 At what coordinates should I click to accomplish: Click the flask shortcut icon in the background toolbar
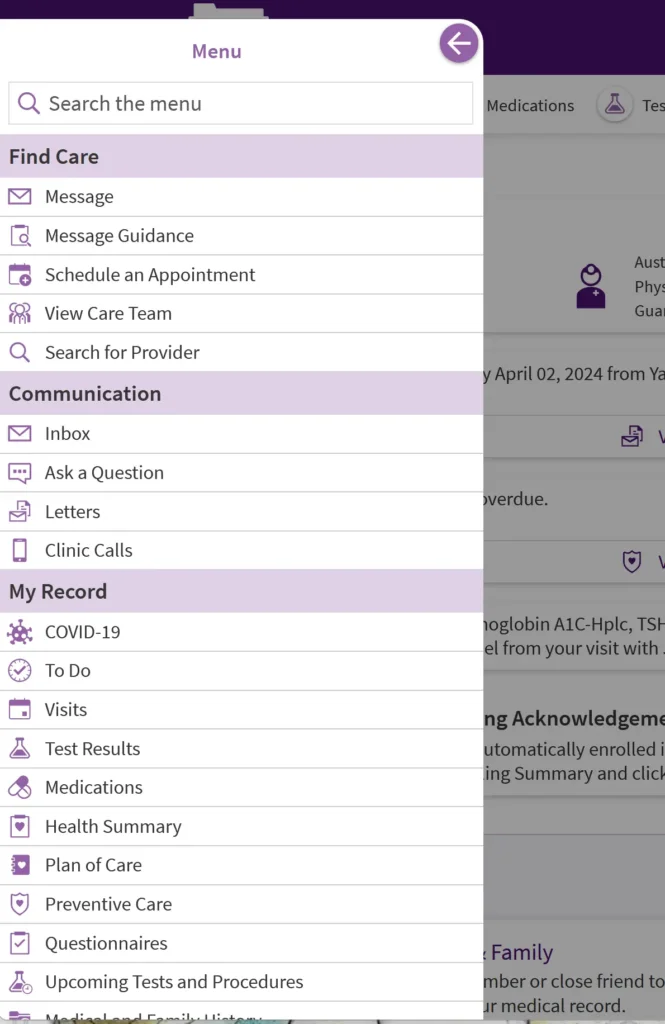[x=614, y=104]
